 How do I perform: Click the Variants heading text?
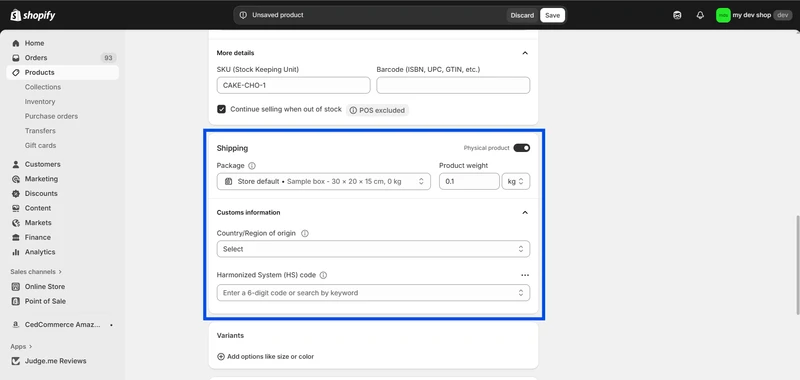(230, 336)
